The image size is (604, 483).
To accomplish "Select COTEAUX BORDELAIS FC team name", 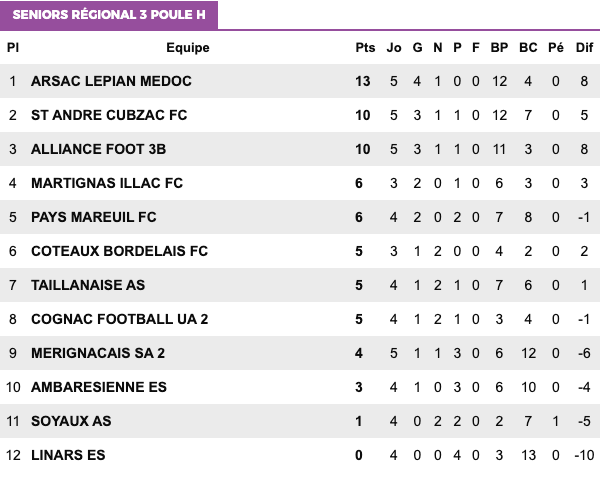I will click(x=119, y=251).
